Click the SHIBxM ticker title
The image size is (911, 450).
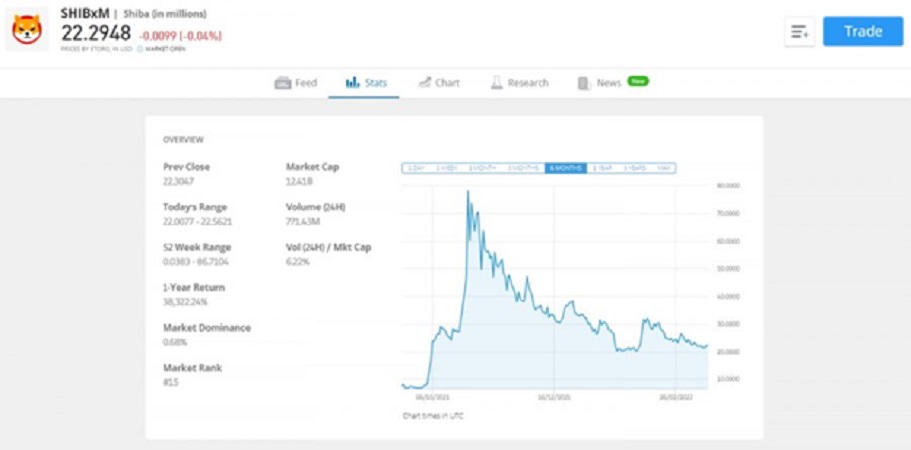click(x=84, y=13)
